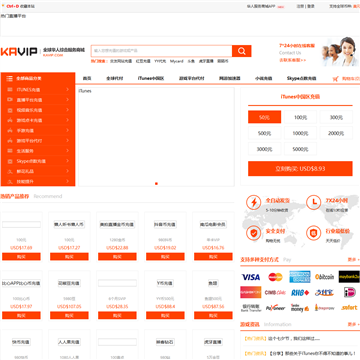Buy the USD$17.27 product

click(x=69, y=257)
